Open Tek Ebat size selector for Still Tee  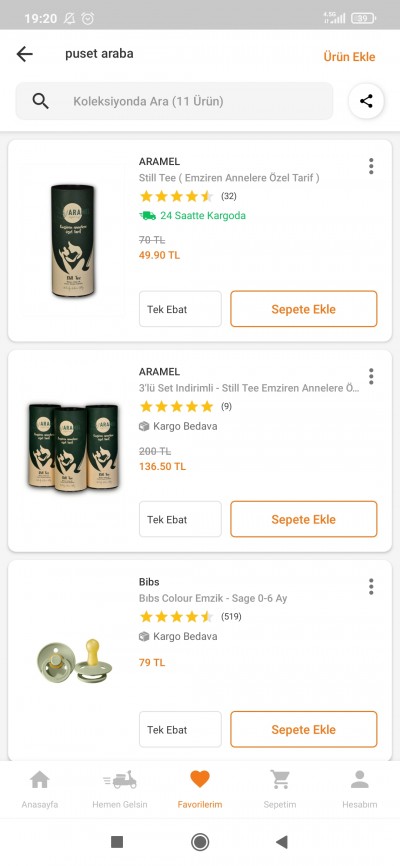pos(180,309)
